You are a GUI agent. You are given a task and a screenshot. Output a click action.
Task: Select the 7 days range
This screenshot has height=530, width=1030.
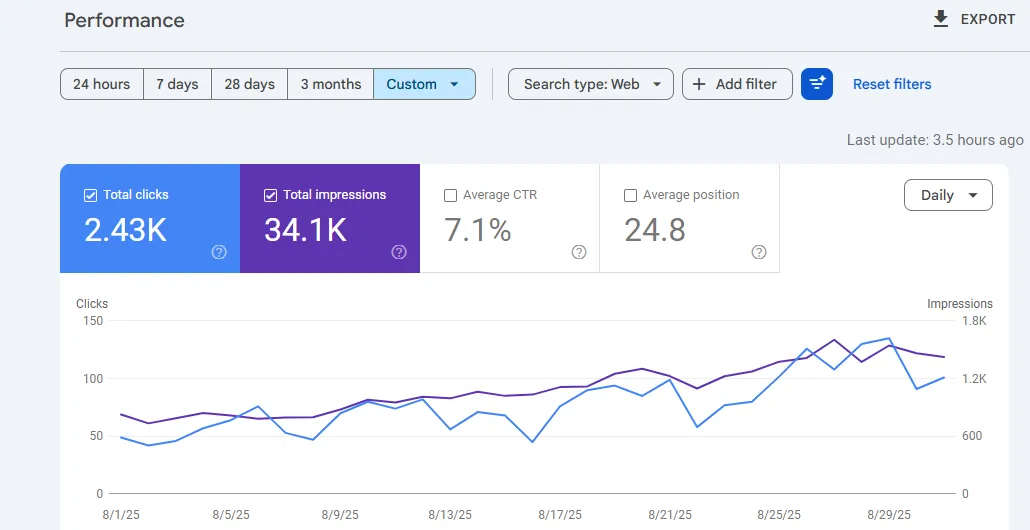pos(177,84)
